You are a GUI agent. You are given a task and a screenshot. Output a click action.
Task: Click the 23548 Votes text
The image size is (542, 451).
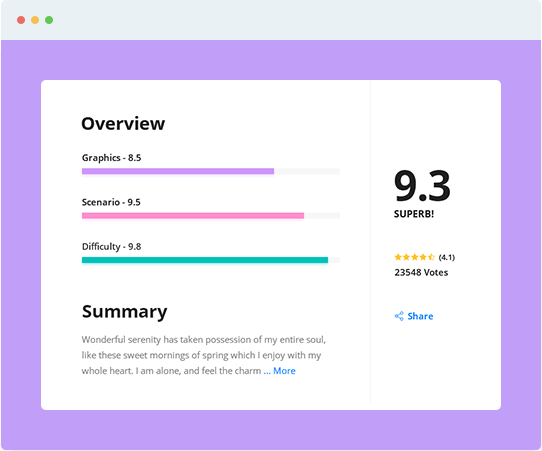click(421, 273)
